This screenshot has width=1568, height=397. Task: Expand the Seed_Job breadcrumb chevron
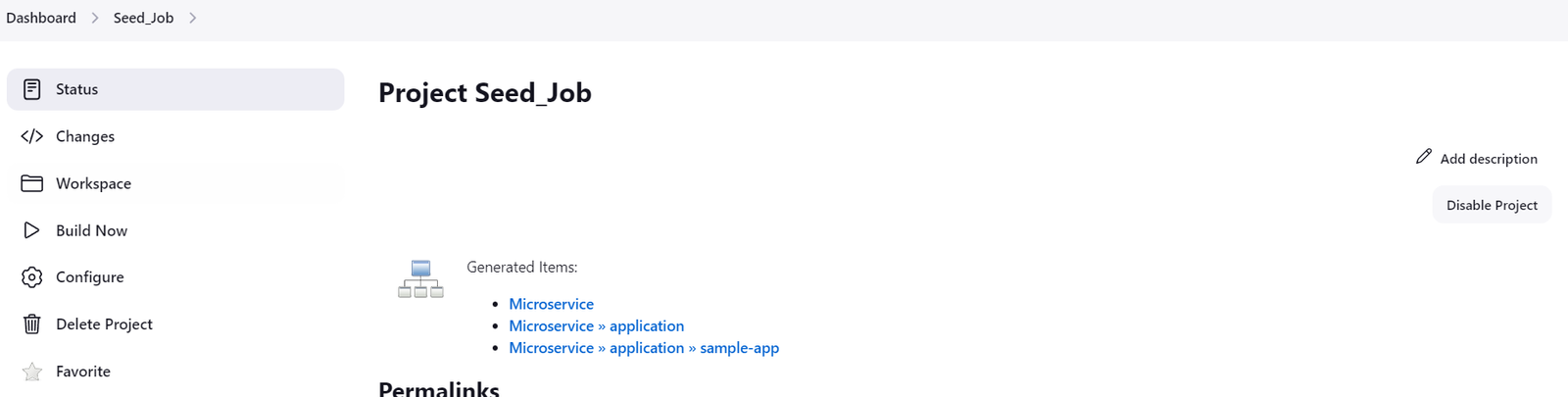pyautogui.click(x=193, y=18)
